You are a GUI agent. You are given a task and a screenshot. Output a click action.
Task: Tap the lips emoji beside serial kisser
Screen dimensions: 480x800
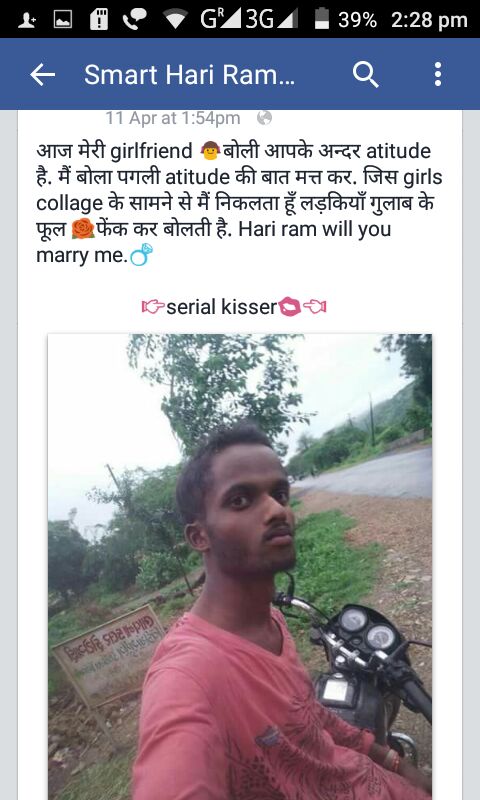tap(290, 306)
